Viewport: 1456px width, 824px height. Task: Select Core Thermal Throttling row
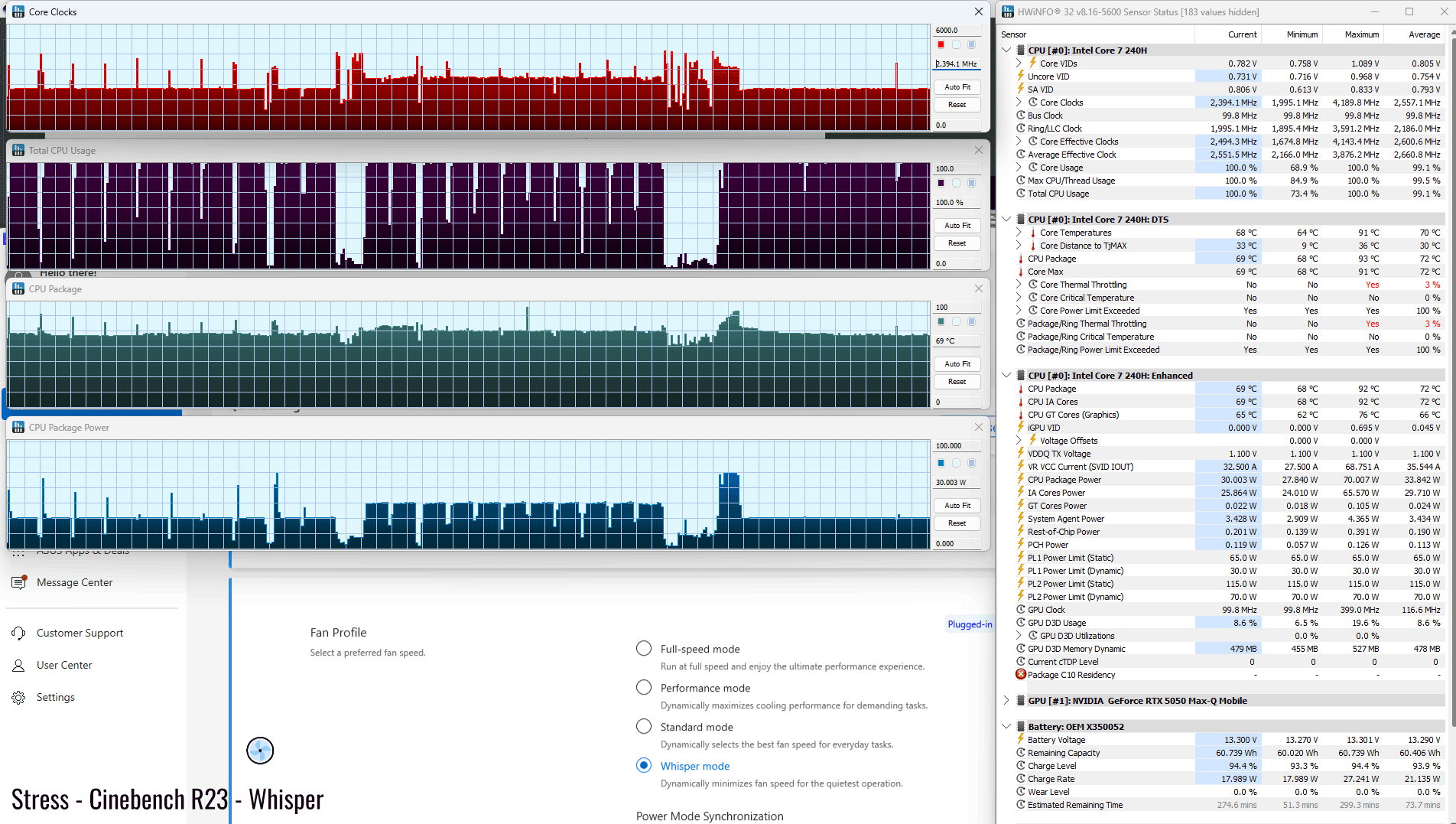tap(1230, 285)
